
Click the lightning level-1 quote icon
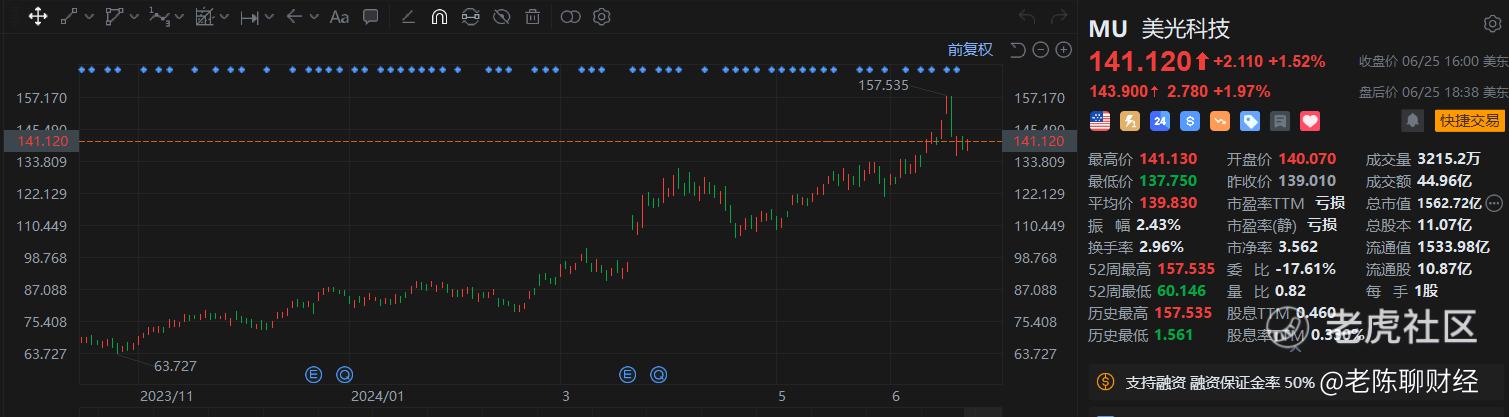tap(1130, 121)
